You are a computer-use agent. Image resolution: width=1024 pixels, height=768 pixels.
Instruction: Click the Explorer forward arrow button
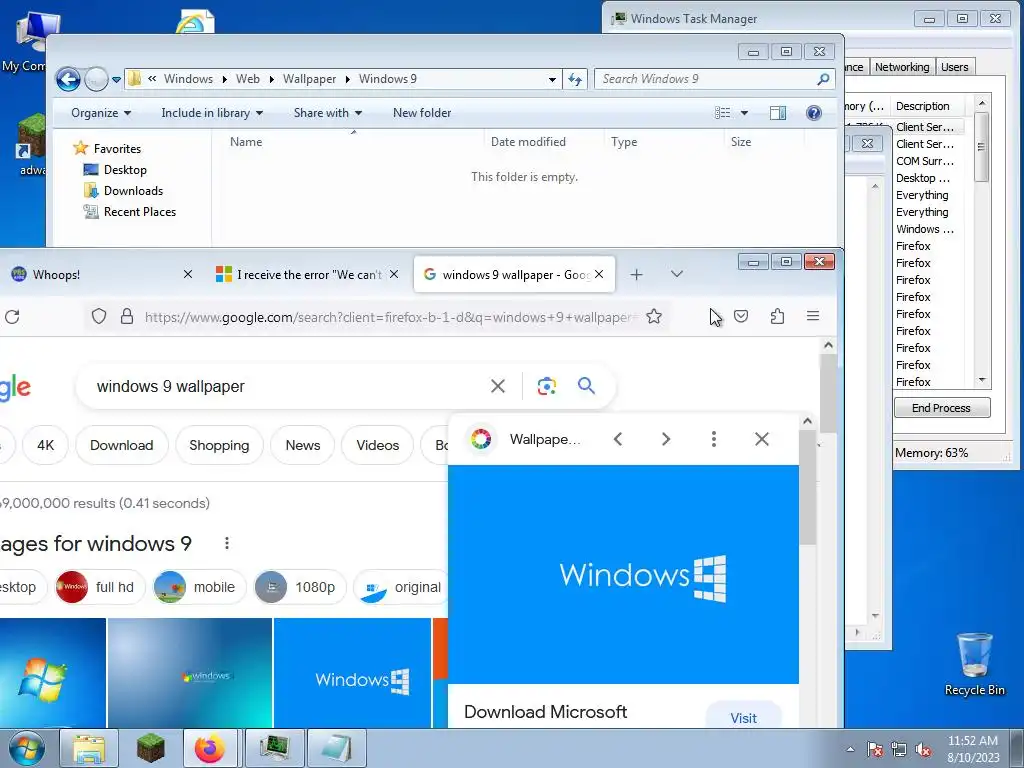click(x=97, y=79)
